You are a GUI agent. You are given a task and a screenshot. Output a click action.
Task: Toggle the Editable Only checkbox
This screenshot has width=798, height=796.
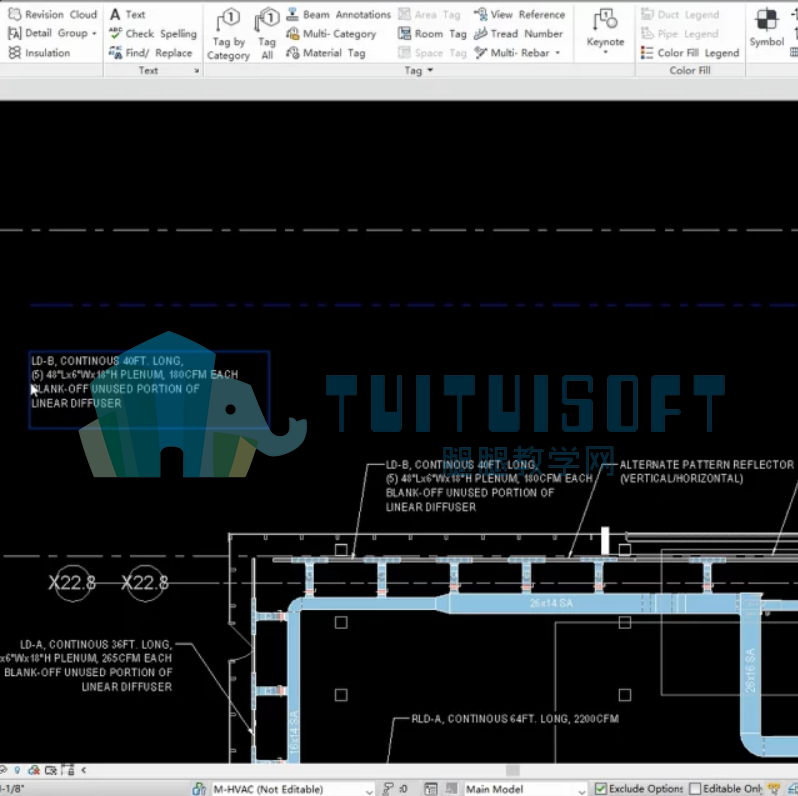click(695, 789)
